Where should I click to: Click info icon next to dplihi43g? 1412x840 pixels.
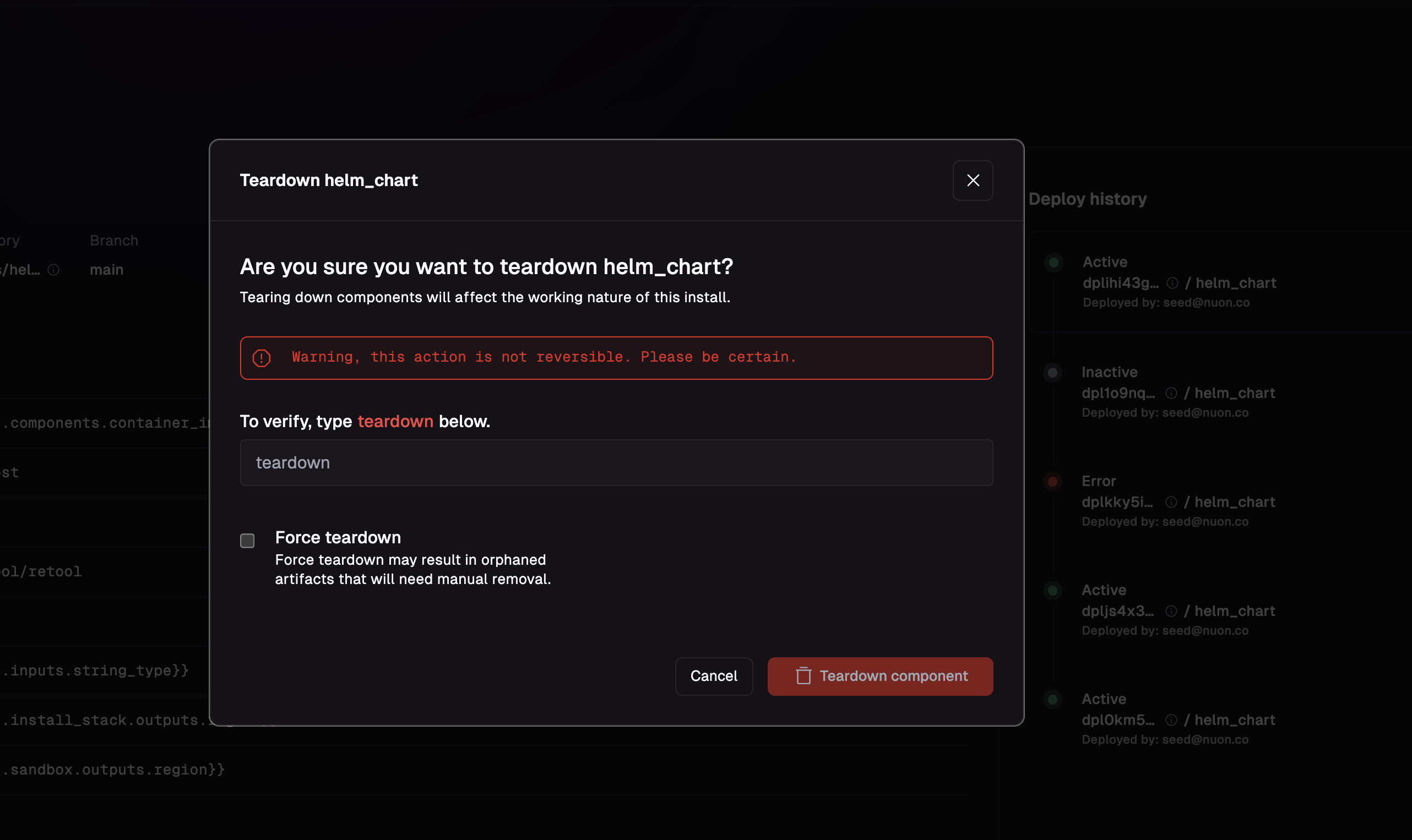[1172, 282]
